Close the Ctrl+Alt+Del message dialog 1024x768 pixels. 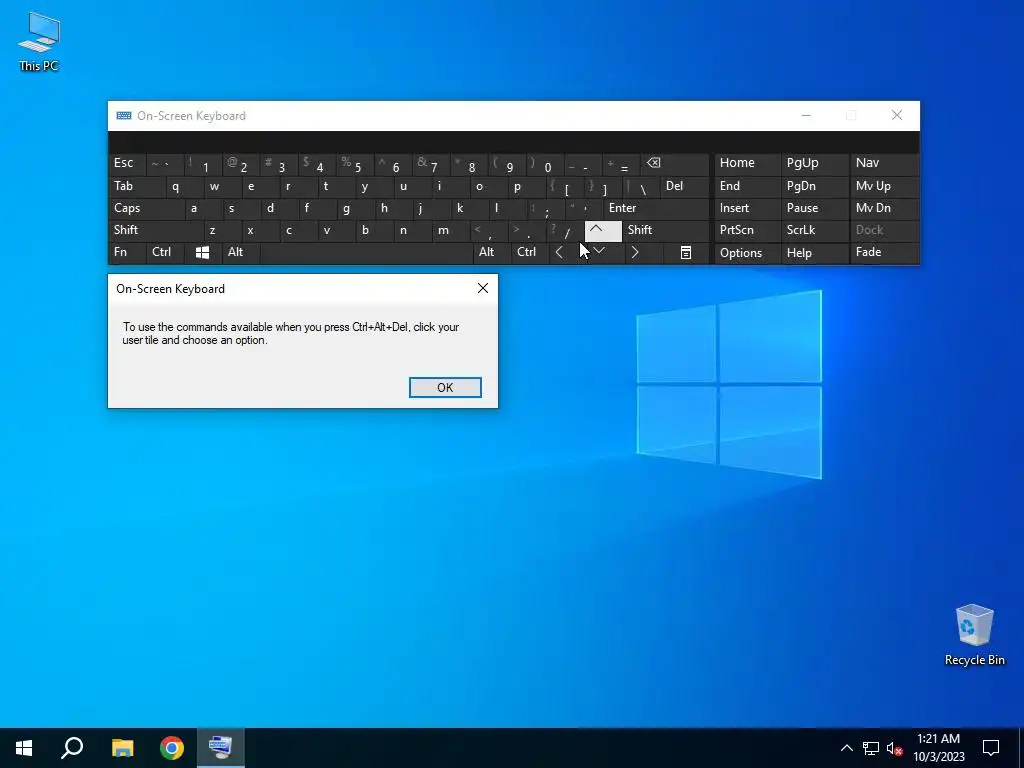483,288
